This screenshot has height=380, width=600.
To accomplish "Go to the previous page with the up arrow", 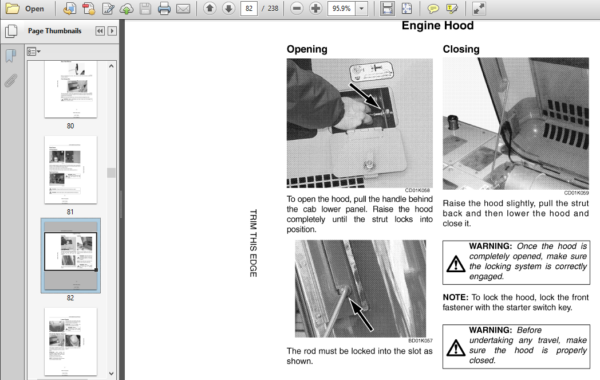I will coord(210,8).
